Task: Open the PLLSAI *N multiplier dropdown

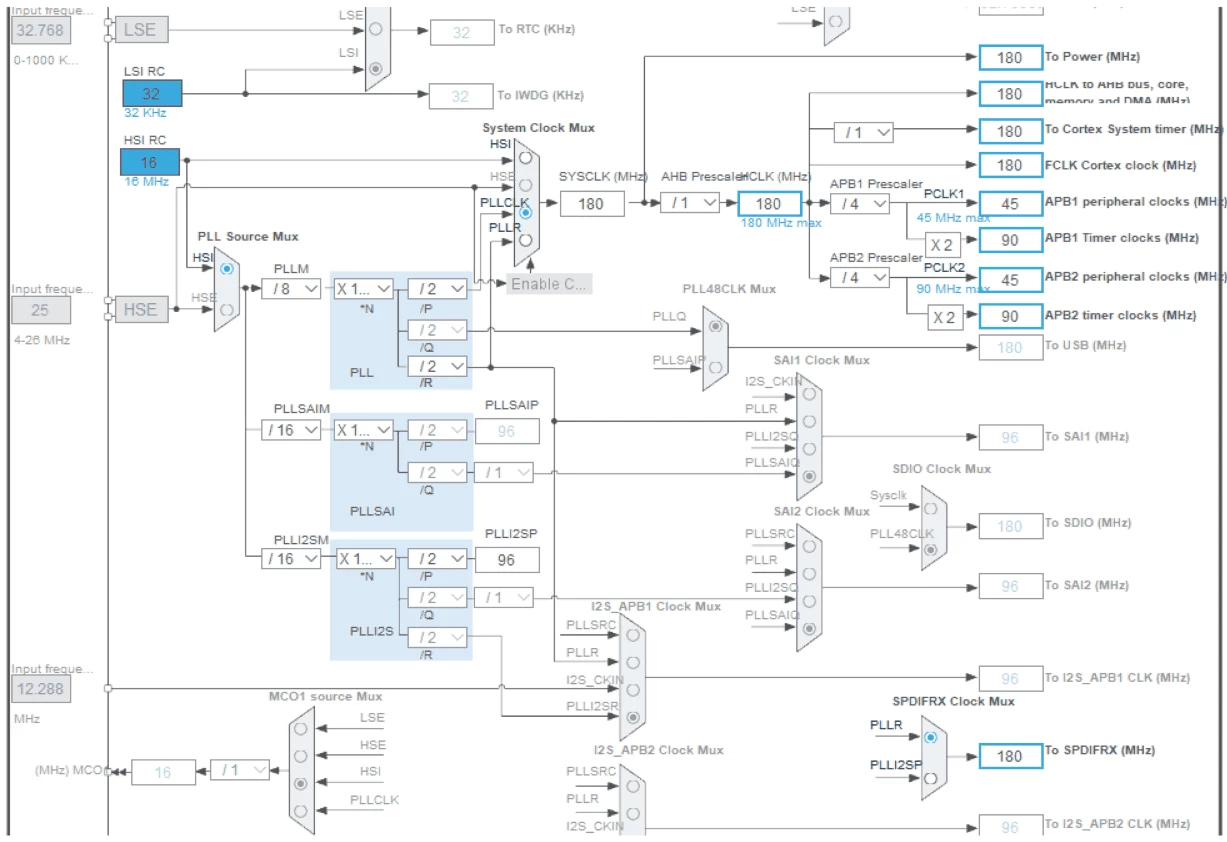Action: 363,429
